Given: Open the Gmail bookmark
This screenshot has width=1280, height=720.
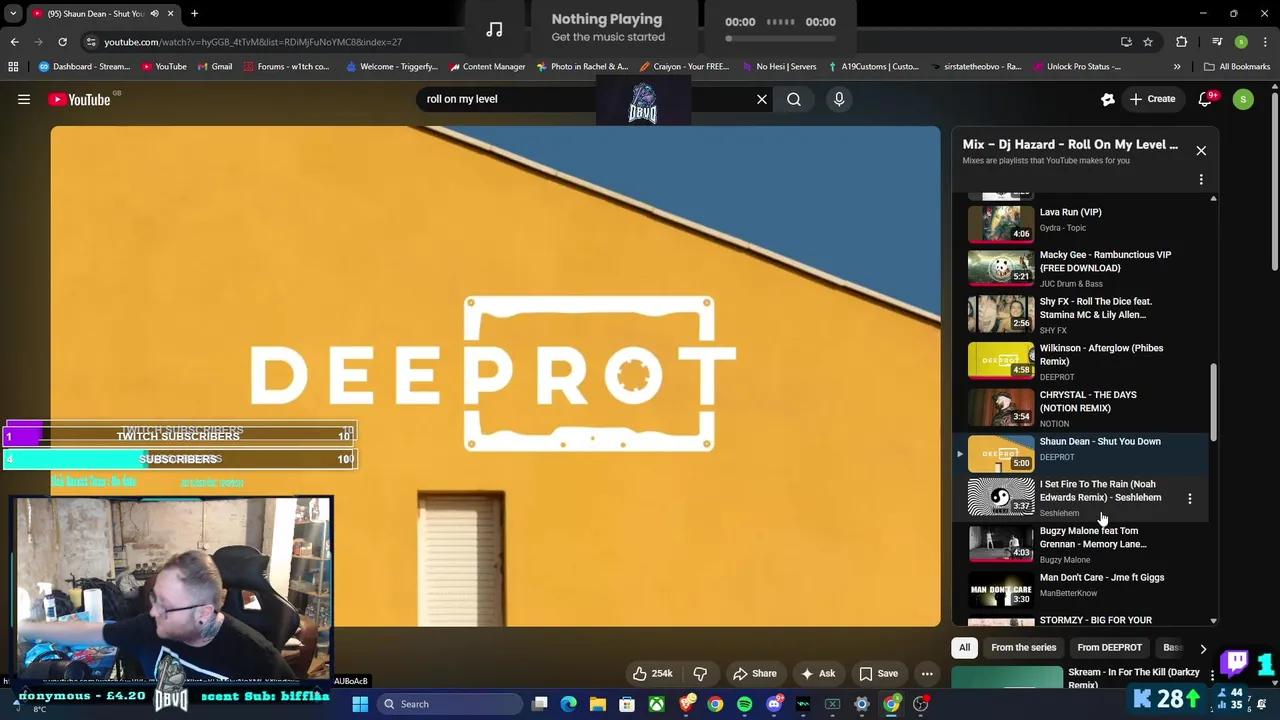Looking at the screenshot, I should [x=214, y=67].
